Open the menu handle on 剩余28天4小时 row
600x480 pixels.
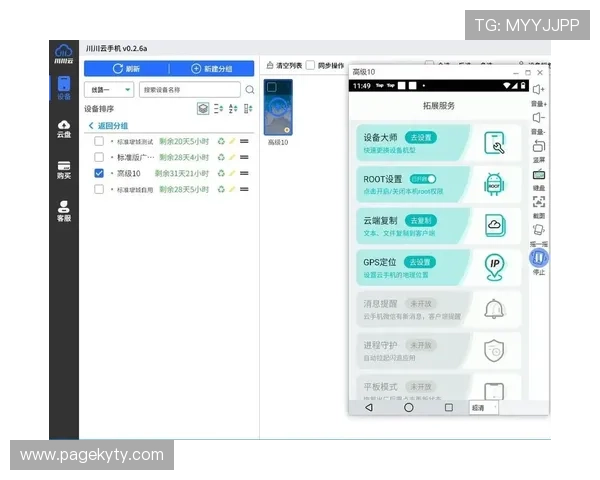coord(244,157)
